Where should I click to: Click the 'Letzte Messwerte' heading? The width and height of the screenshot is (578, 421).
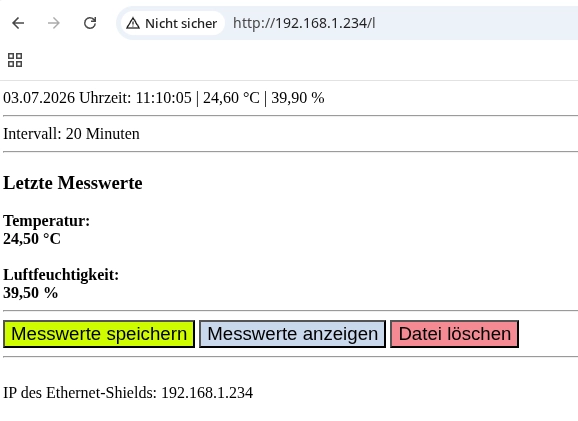click(73, 183)
